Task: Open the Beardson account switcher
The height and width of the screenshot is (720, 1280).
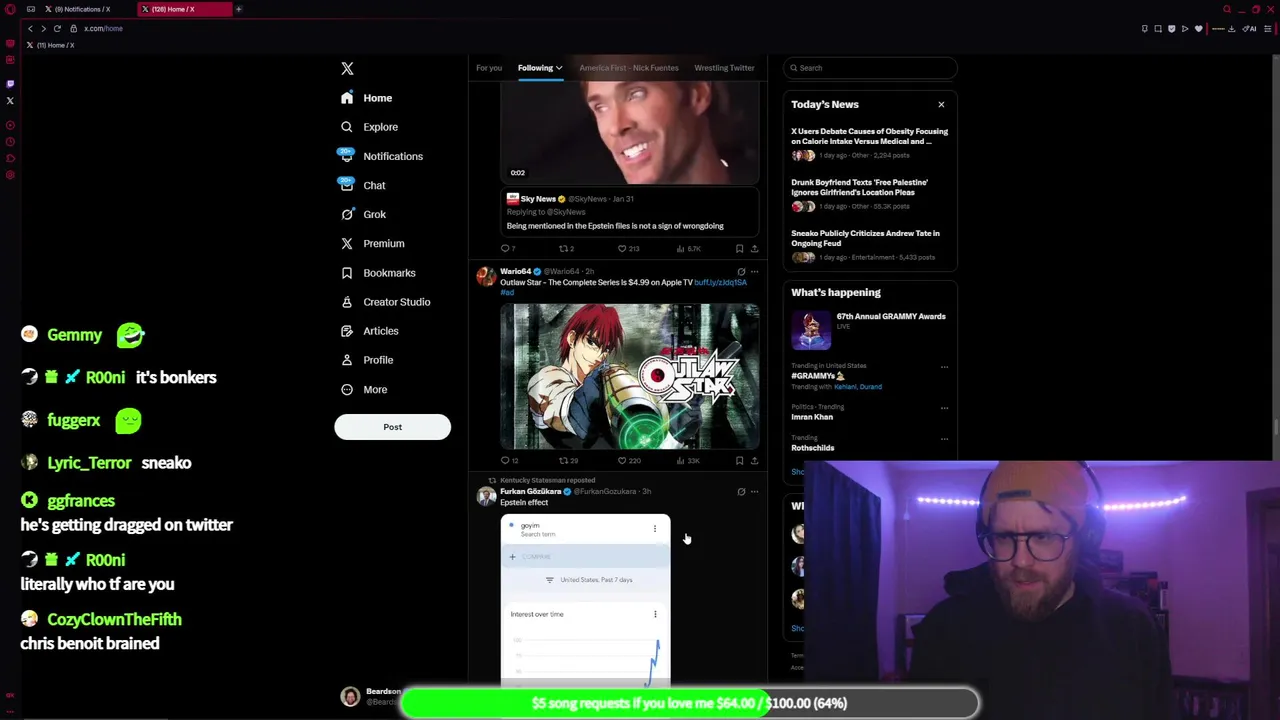Action: click(370, 697)
